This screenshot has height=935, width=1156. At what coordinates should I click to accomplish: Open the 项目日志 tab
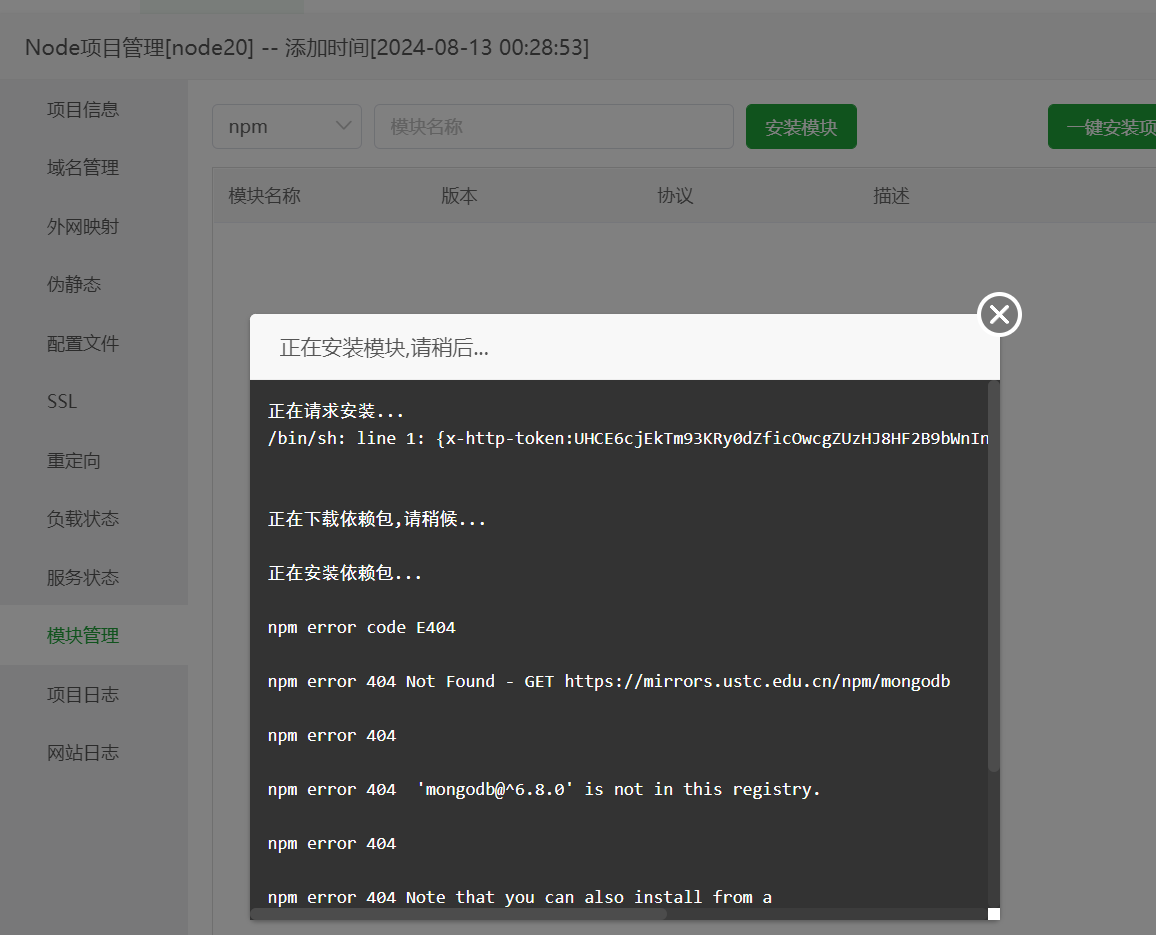94,695
